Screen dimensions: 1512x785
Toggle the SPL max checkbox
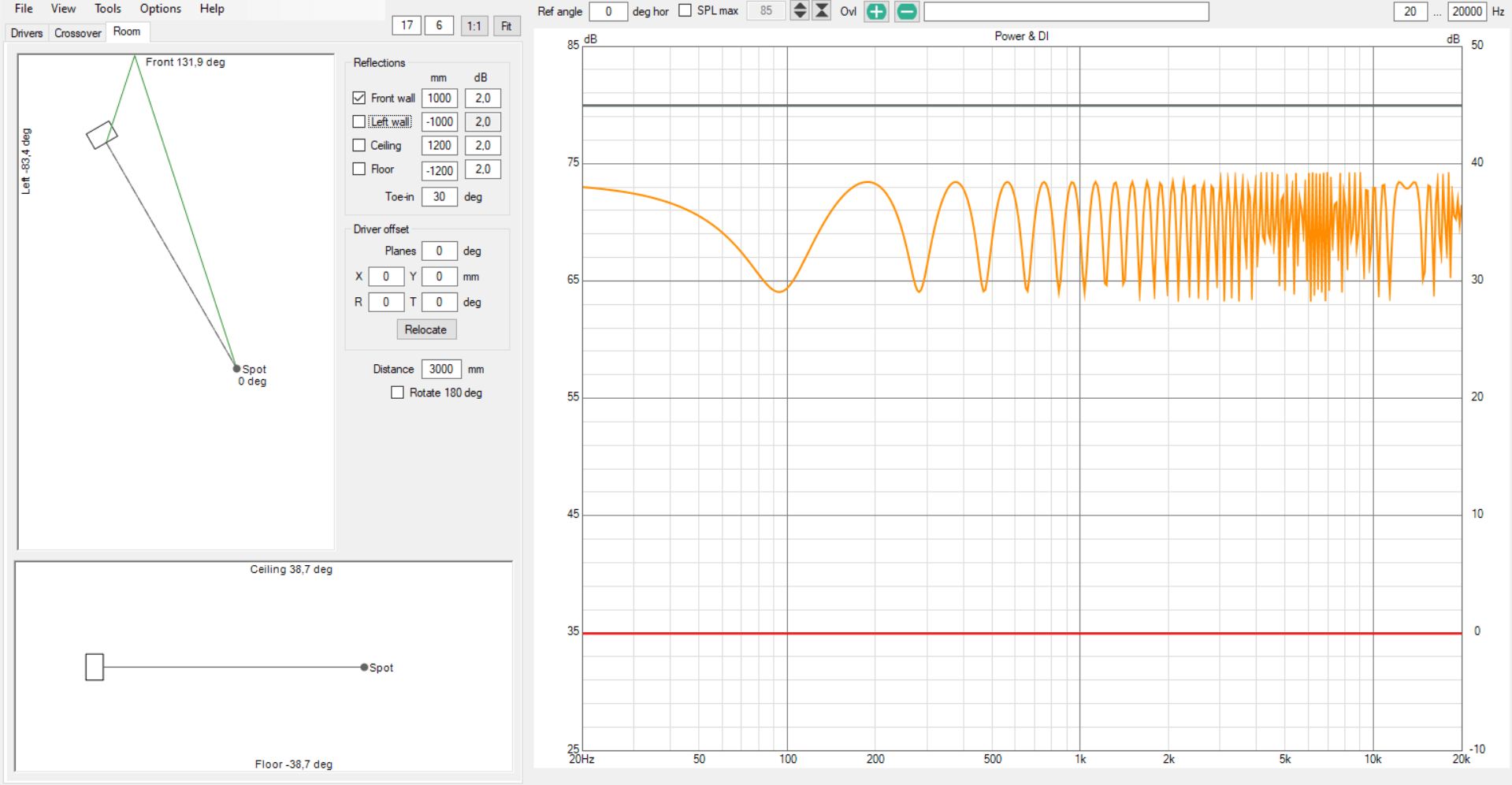click(685, 10)
